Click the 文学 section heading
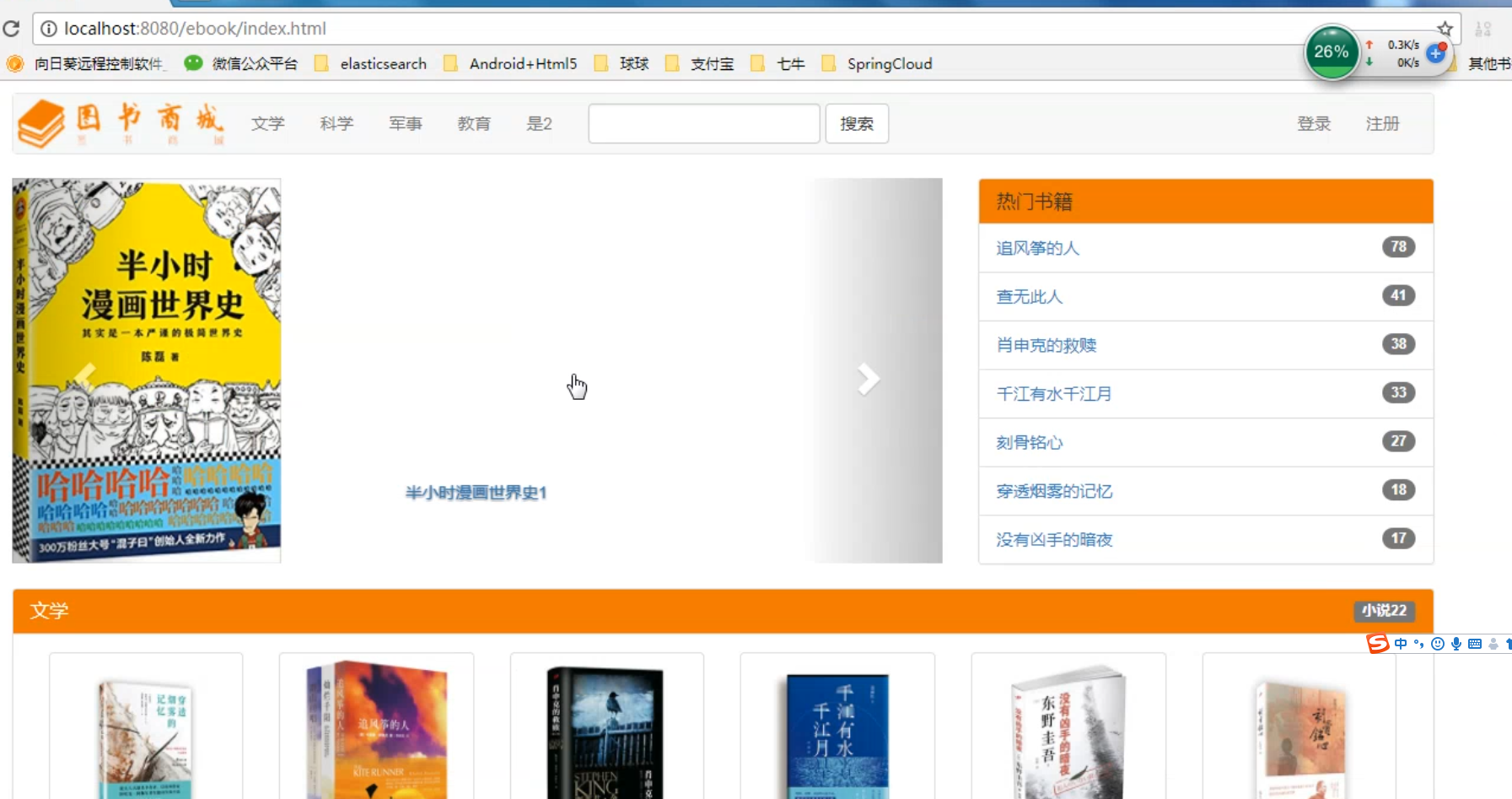This screenshot has height=799, width=1512. point(49,611)
